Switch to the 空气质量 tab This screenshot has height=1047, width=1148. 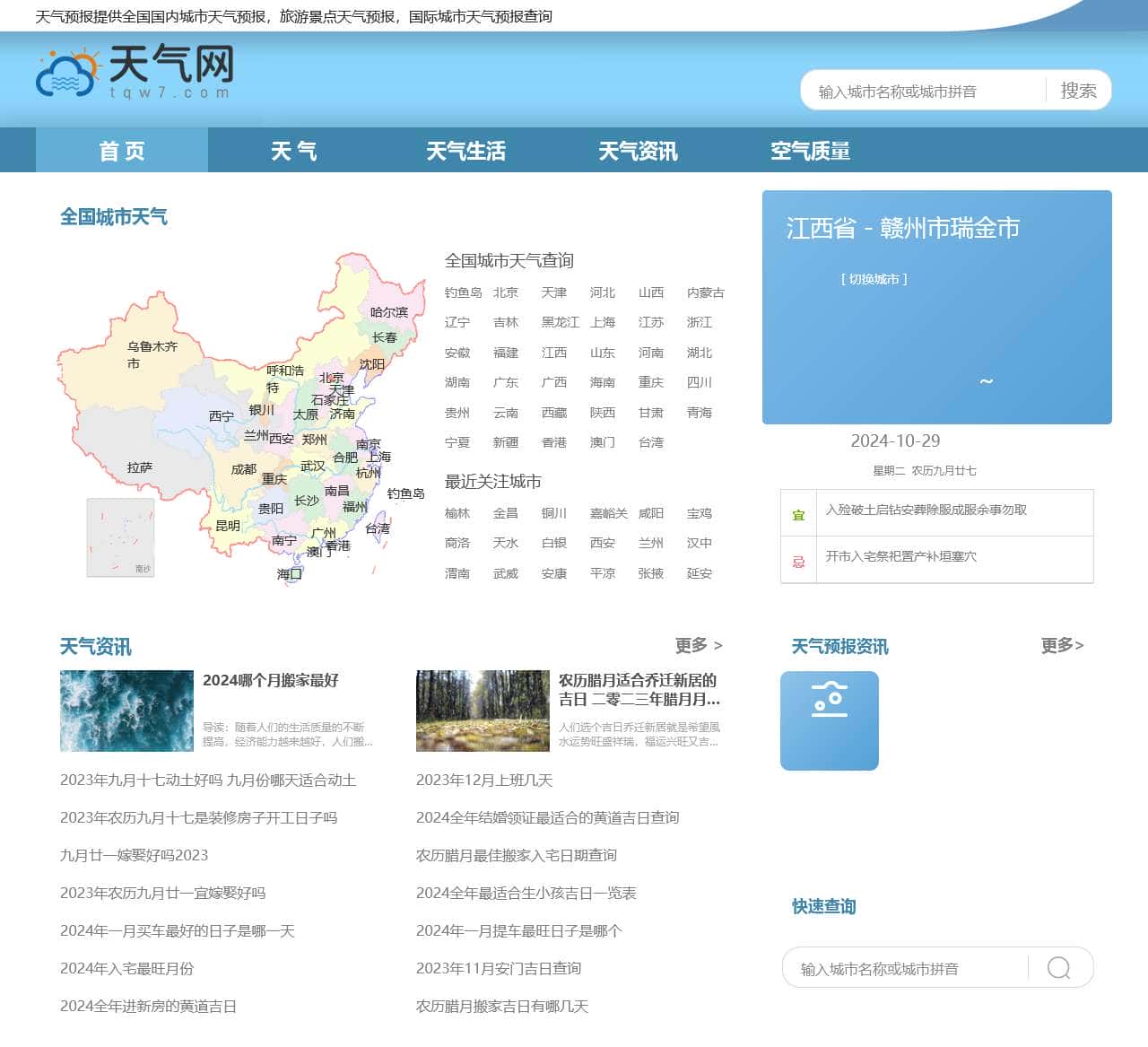point(810,151)
